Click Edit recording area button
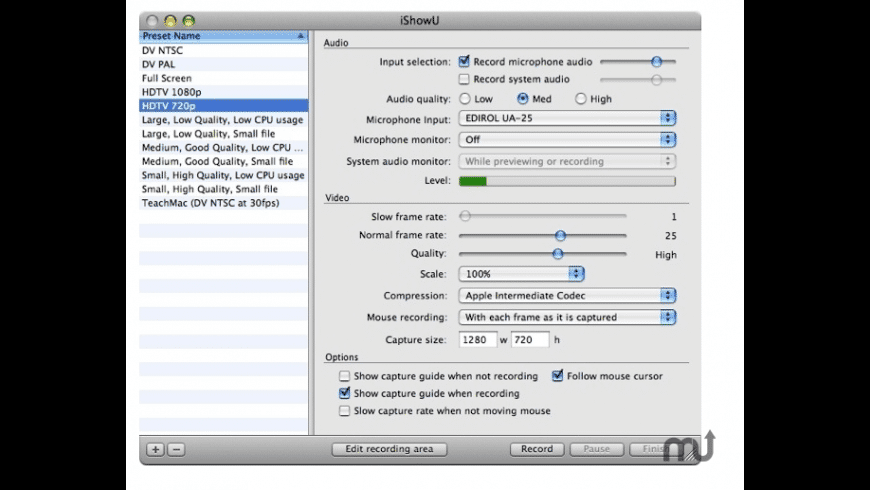Image resolution: width=870 pixels, height=490 pixels. [x=389, y=449]
